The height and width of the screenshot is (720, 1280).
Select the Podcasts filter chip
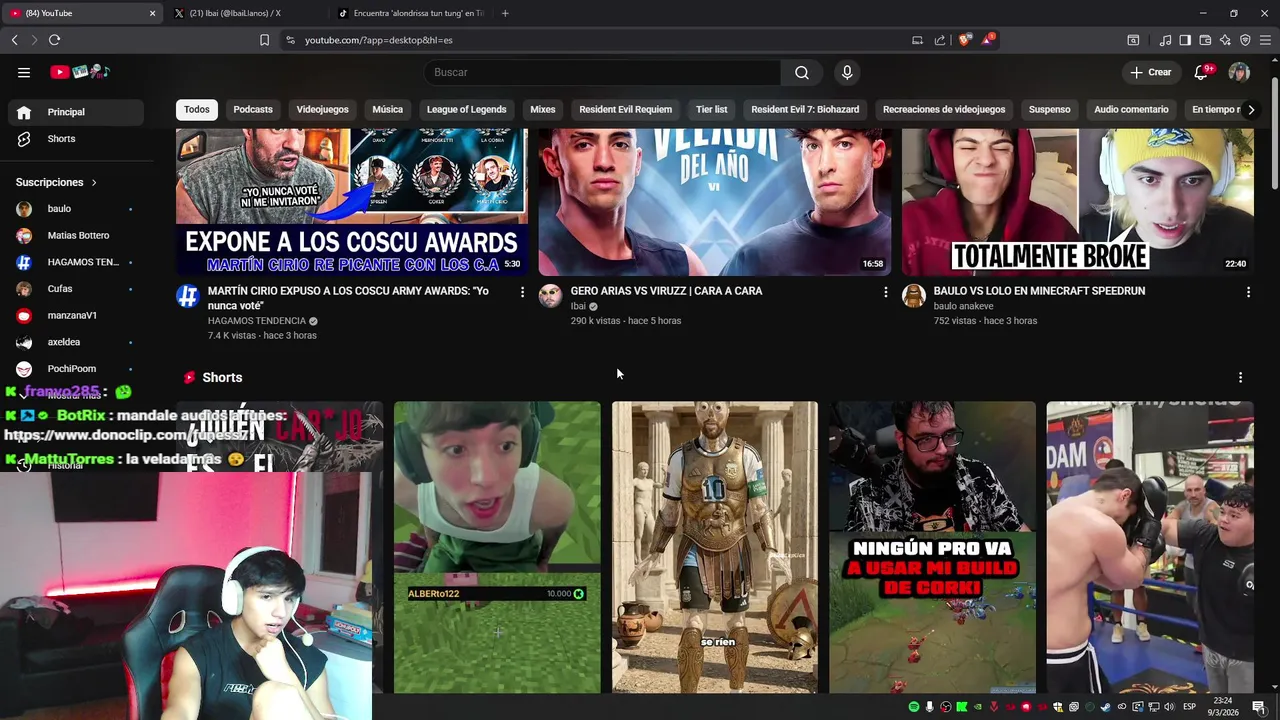(x=253, y=109)
